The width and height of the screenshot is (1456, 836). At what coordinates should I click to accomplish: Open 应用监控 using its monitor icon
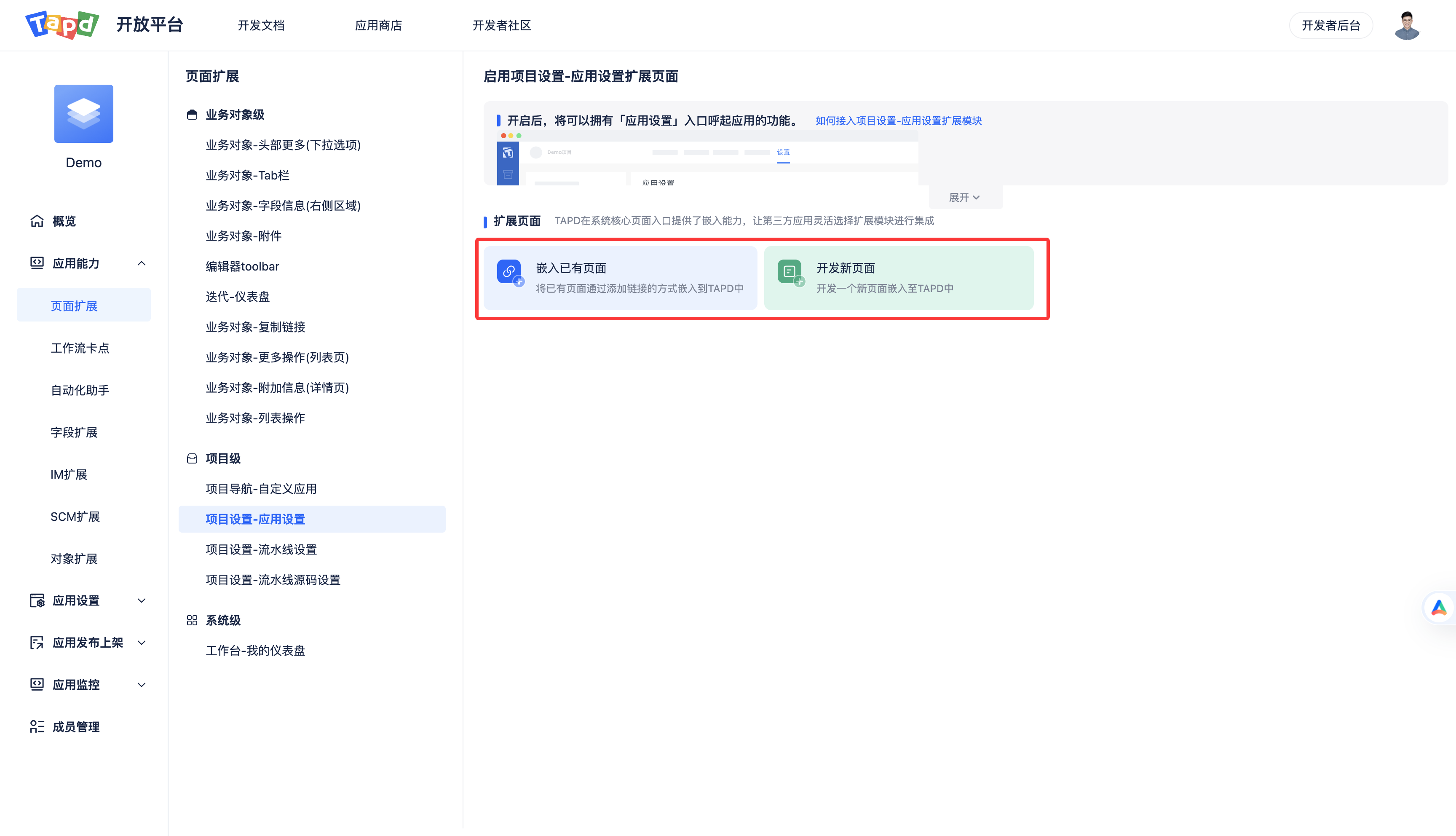tap(36, 684)
